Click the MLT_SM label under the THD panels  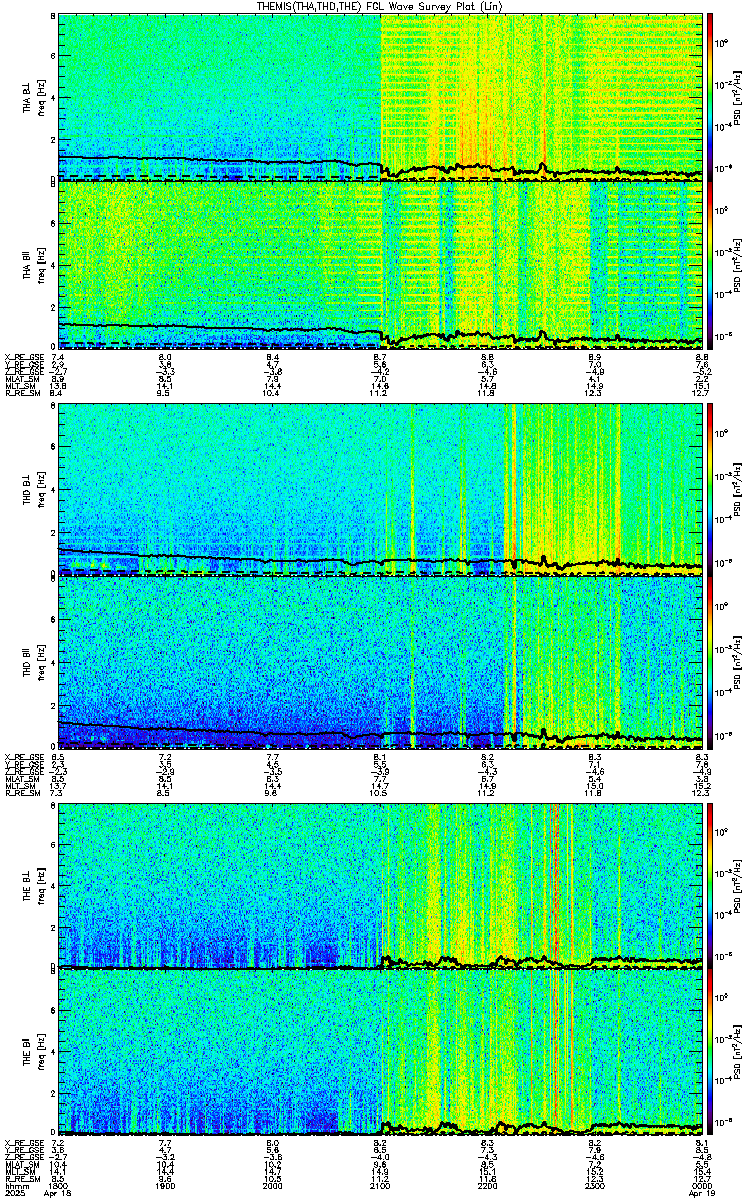(21, 787)
